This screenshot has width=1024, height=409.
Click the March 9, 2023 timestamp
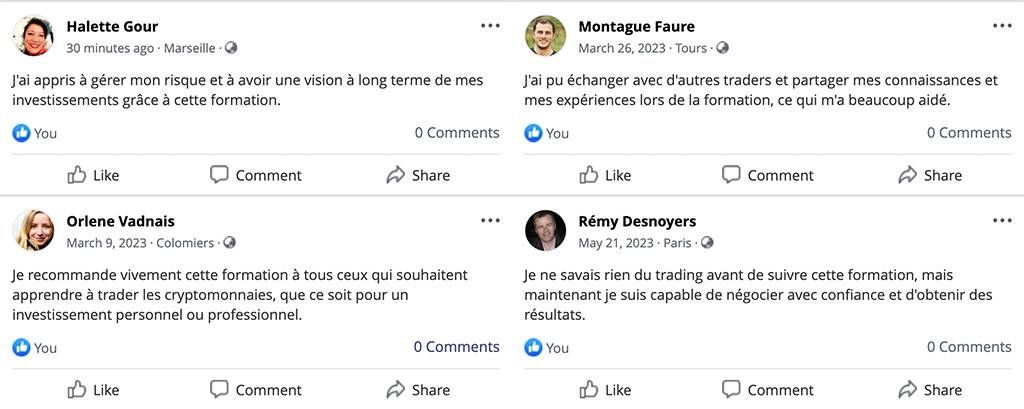click(x=106, y=242)
